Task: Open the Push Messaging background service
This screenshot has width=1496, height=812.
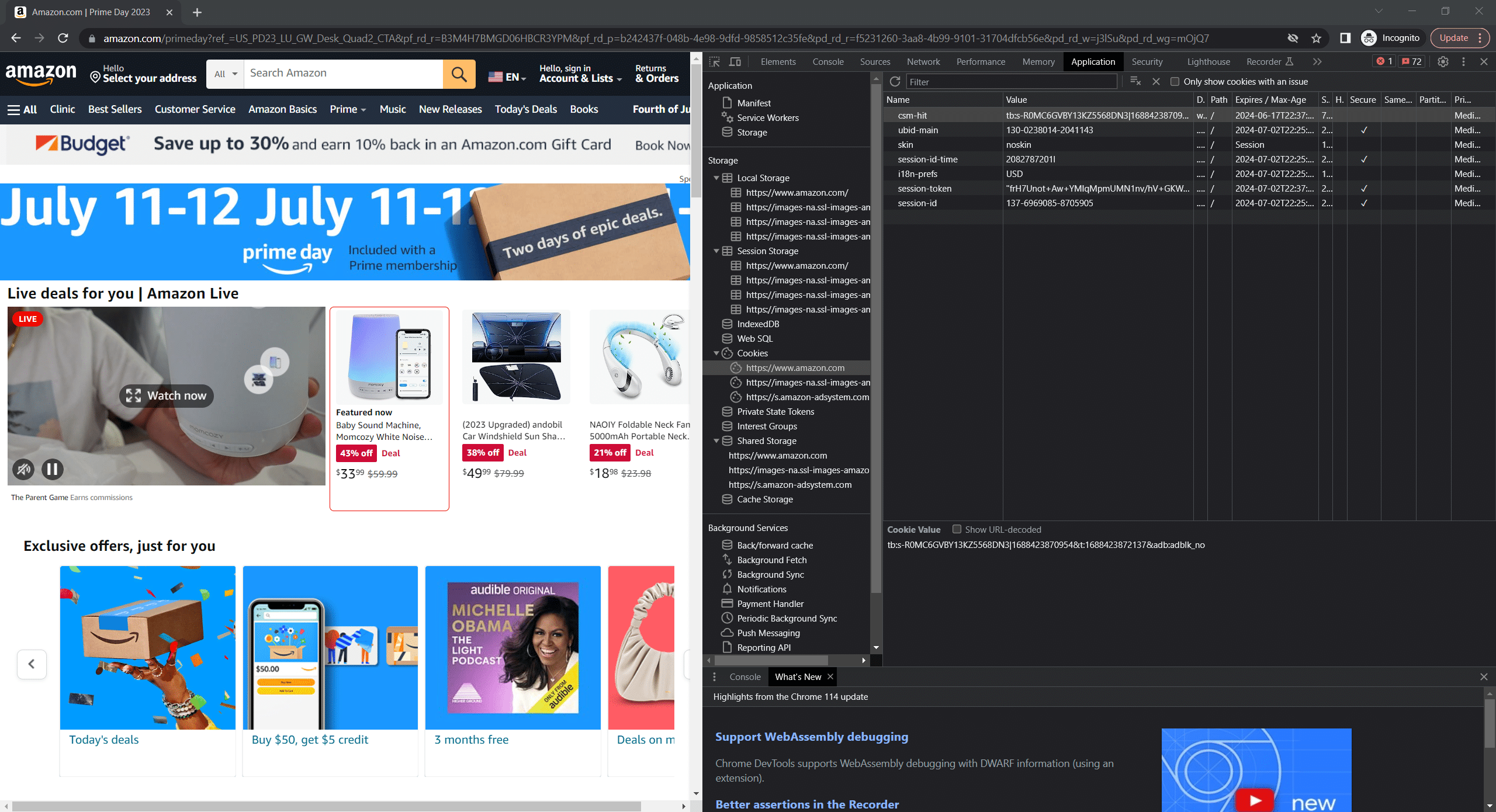Action: point(768,633)
